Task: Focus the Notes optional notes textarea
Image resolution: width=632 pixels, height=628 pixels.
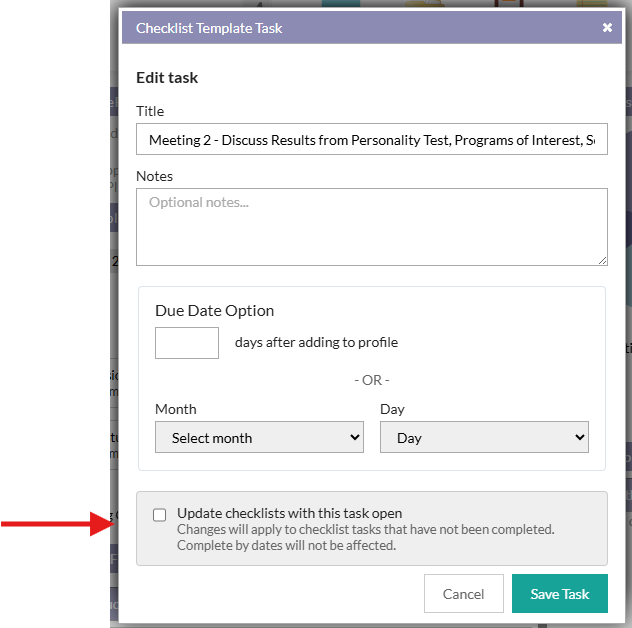Action: 371,226
